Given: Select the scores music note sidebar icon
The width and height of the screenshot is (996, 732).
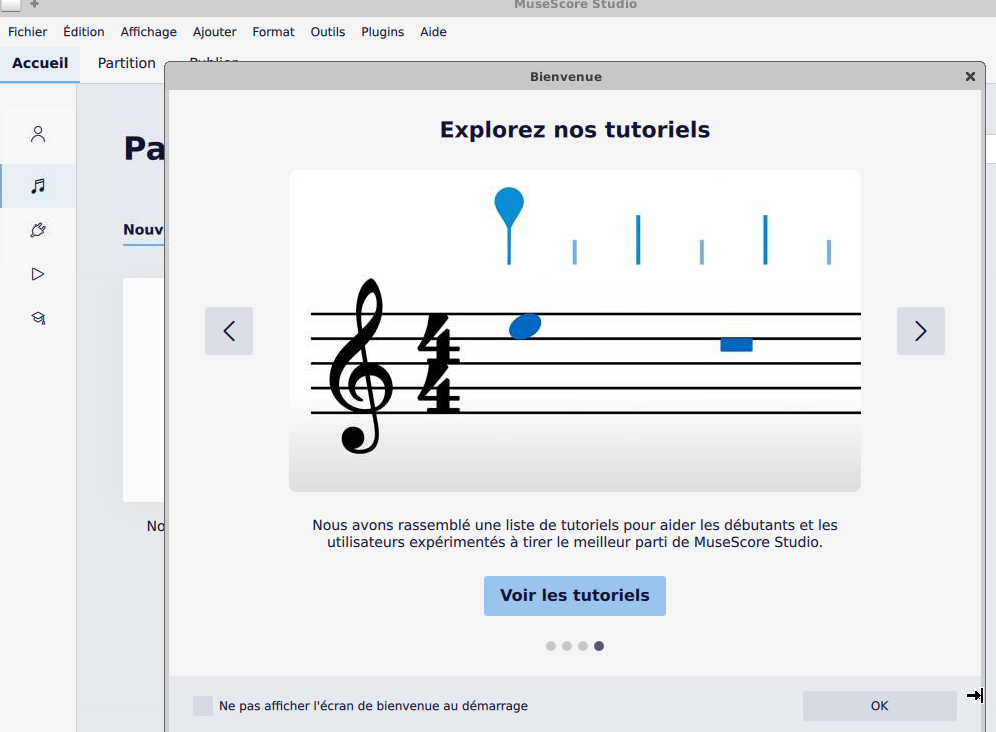Looking at the screenshot, I should 38,186.
